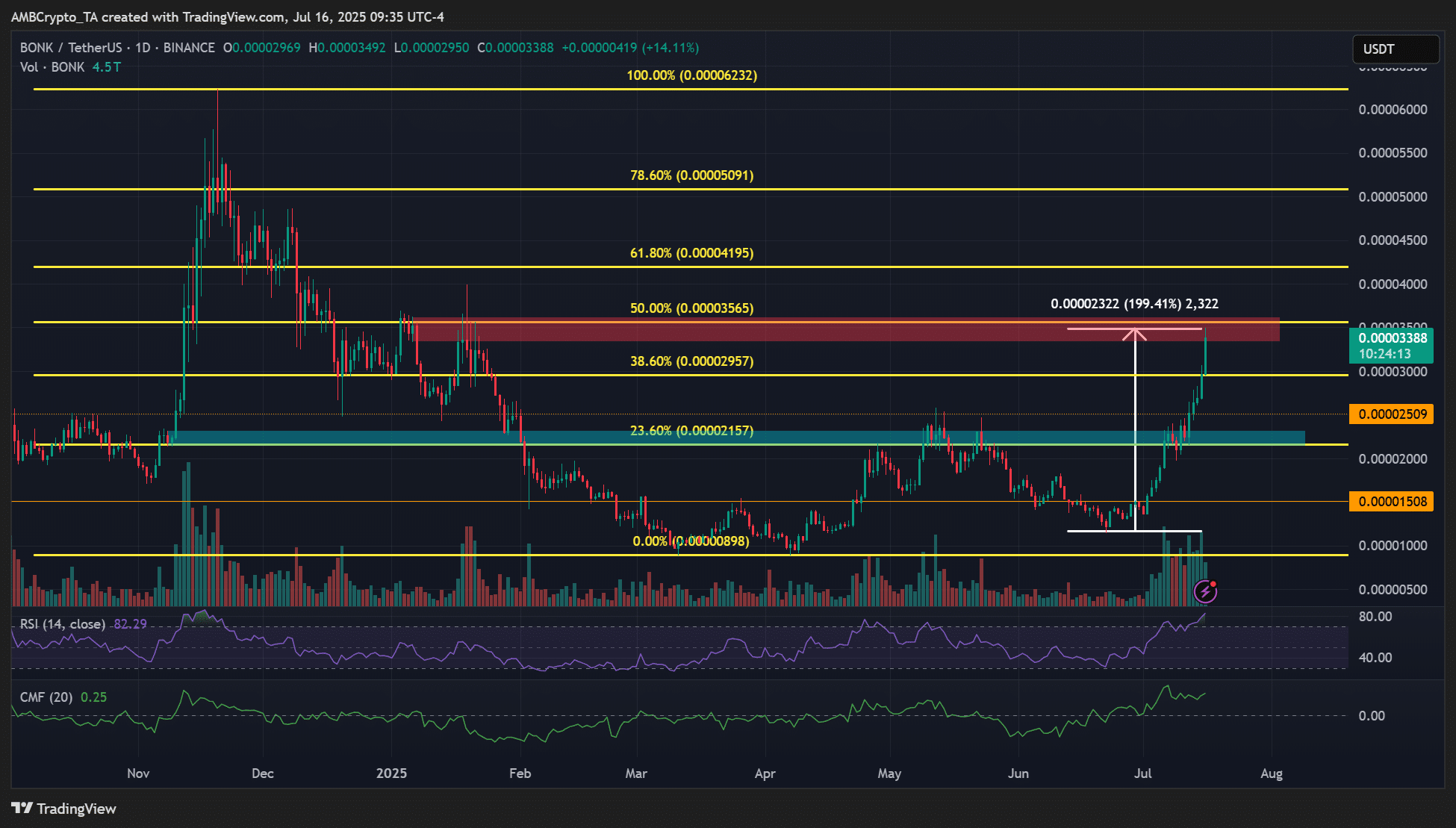The height and width of the screenshot is (828, 1456).
Task: Click the orange 0.00001508 price label
Action: click(x=1392, y=502)
